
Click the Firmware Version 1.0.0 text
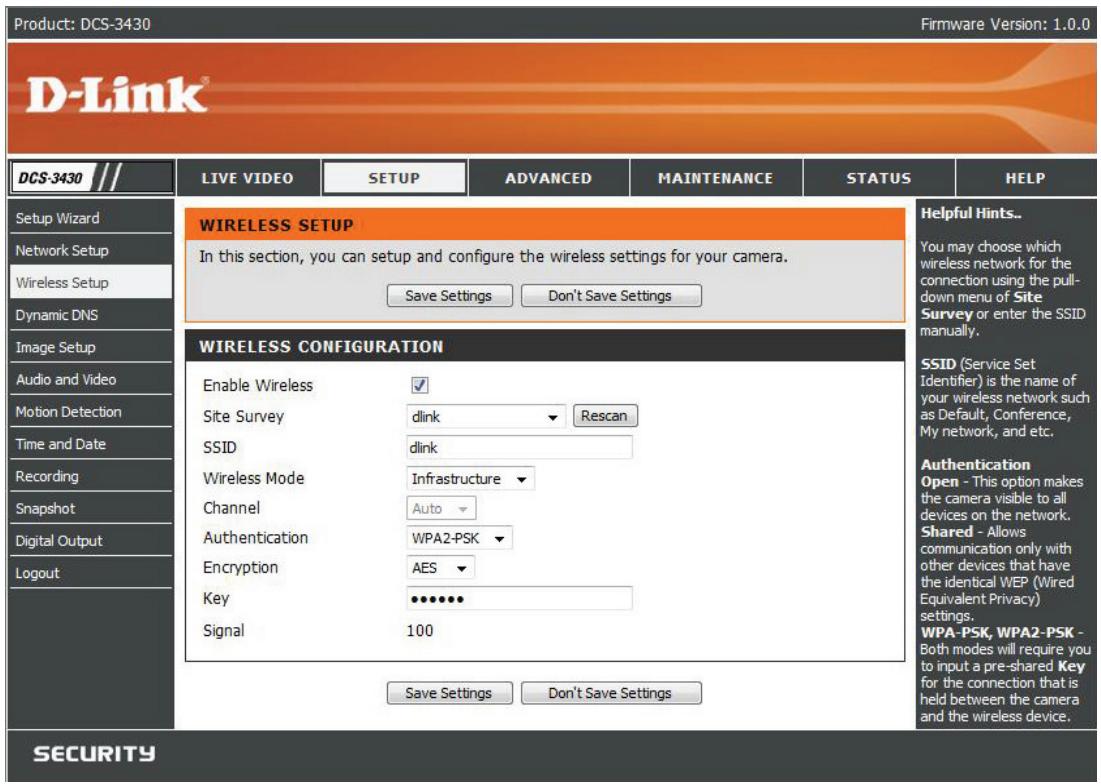coord(1005,25)
